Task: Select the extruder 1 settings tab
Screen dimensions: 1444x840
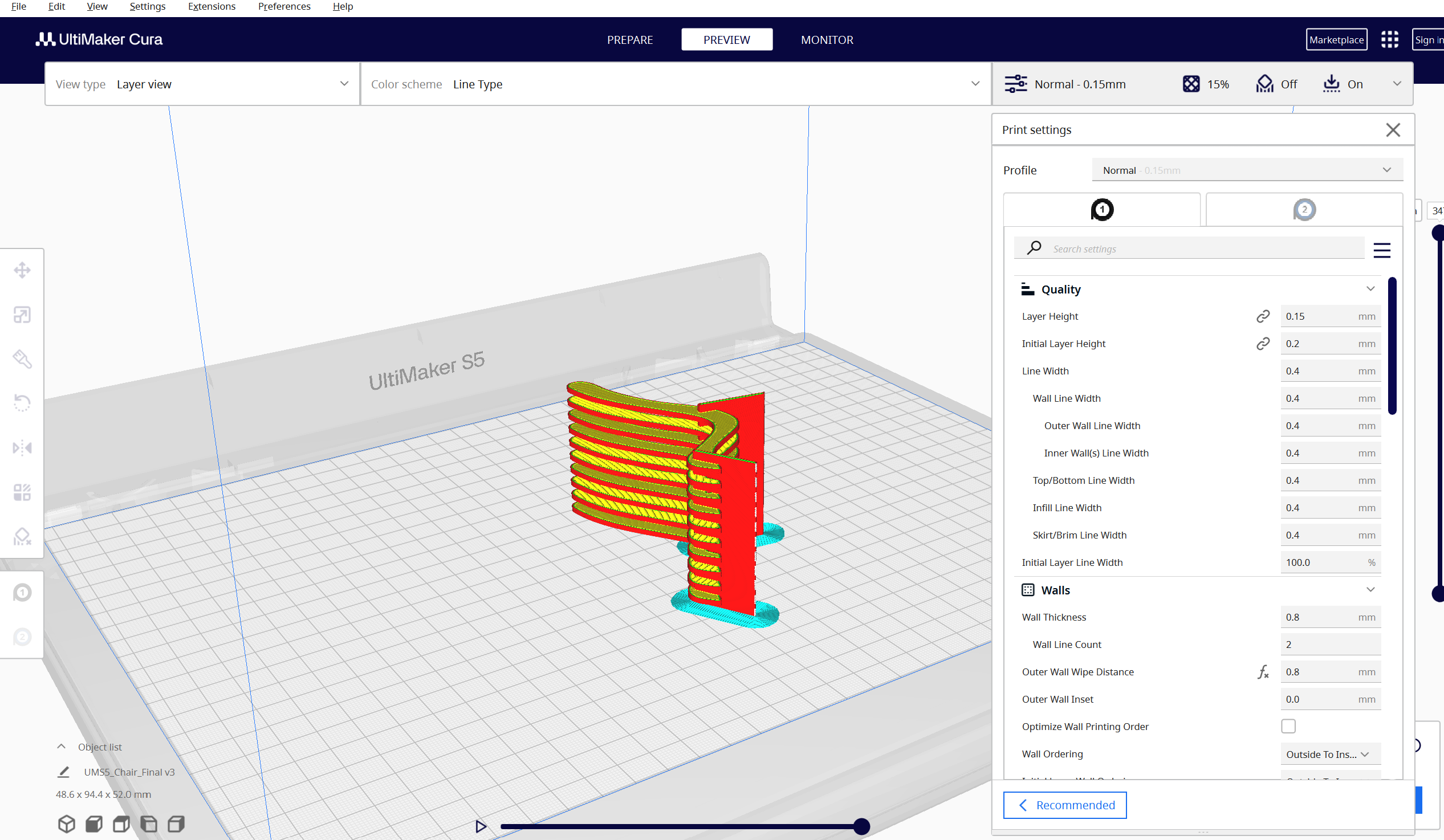Action: pyautogui.click(x=1101, y=210)
